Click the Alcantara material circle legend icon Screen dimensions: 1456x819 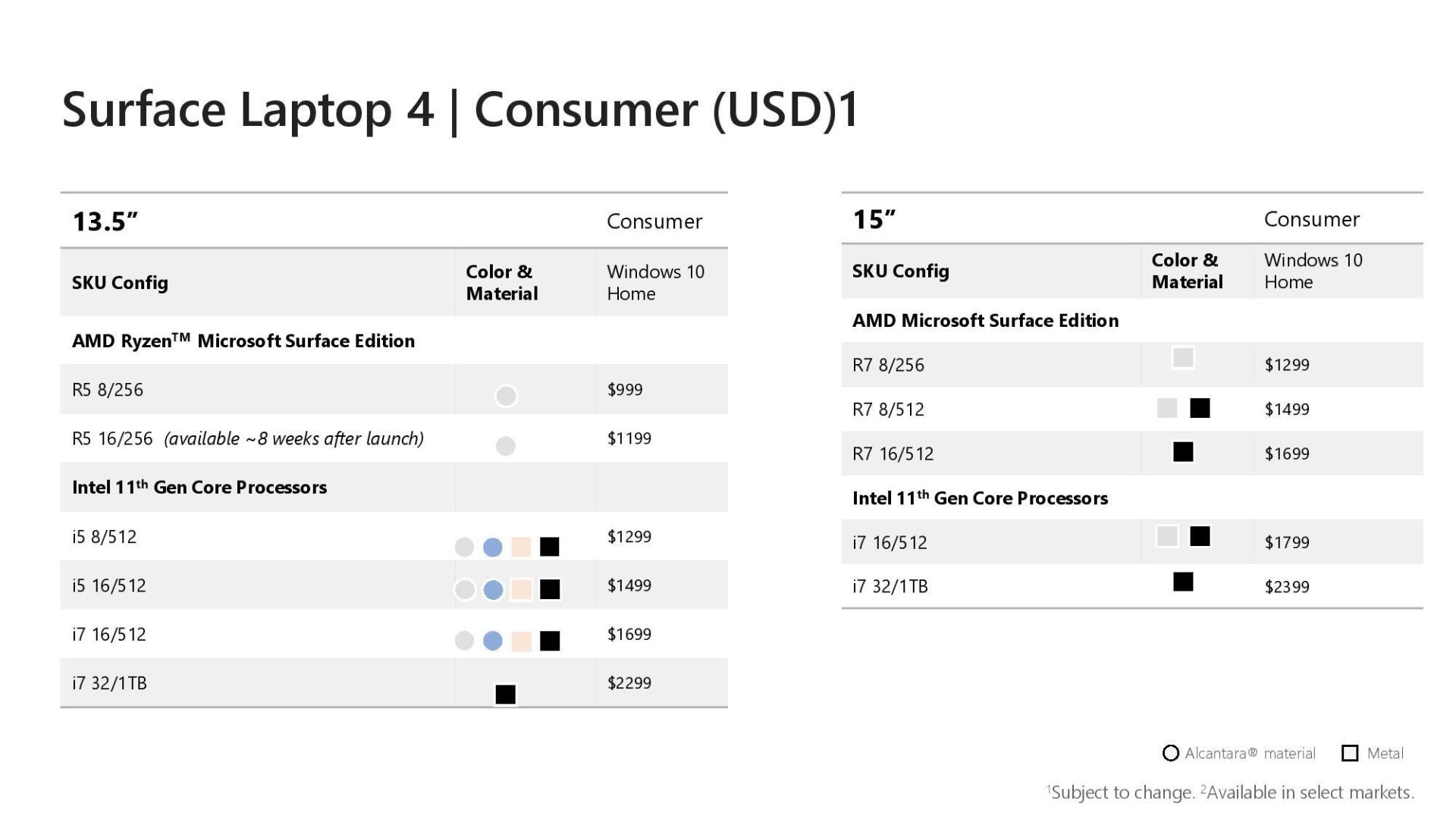pyautogui.click(x=1170, y=753)
